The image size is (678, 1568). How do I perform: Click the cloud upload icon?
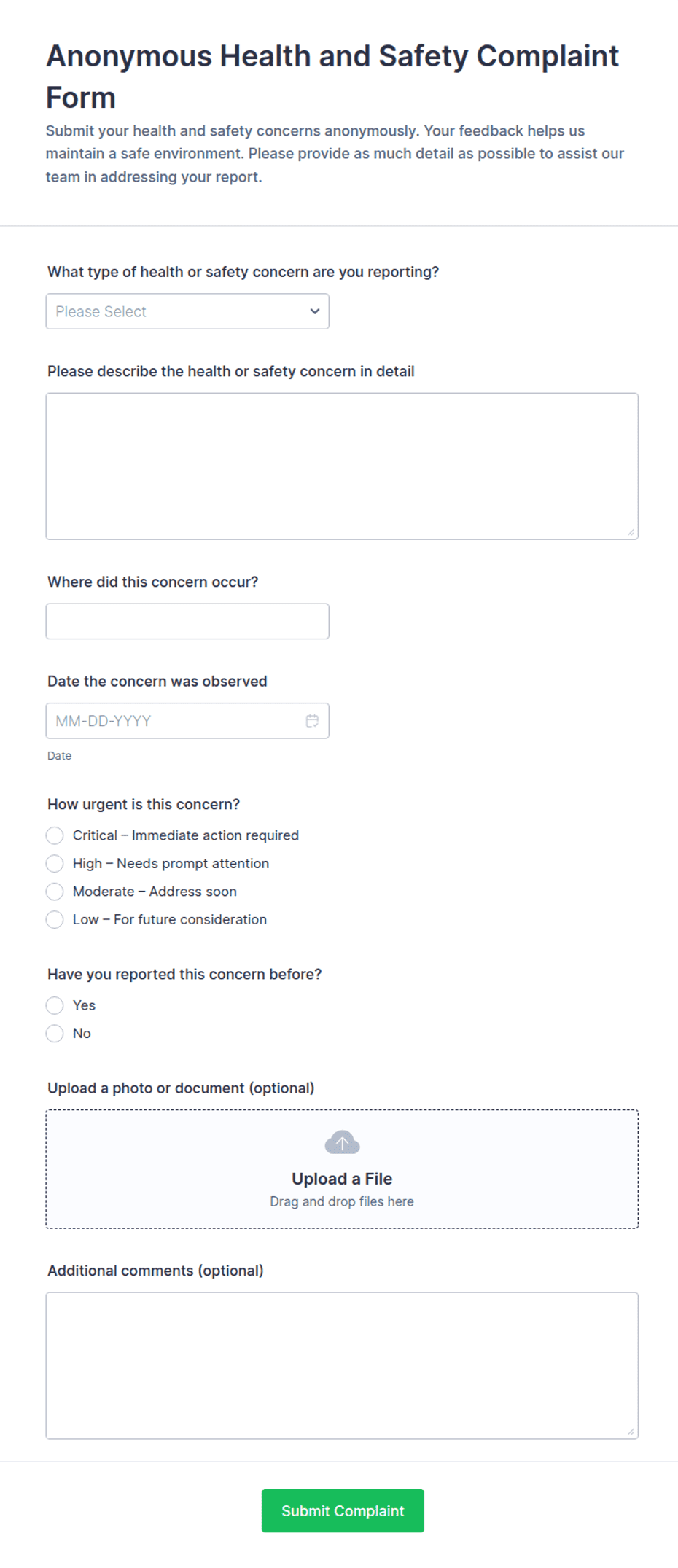pyautogui.click(x=342, y=1142)
